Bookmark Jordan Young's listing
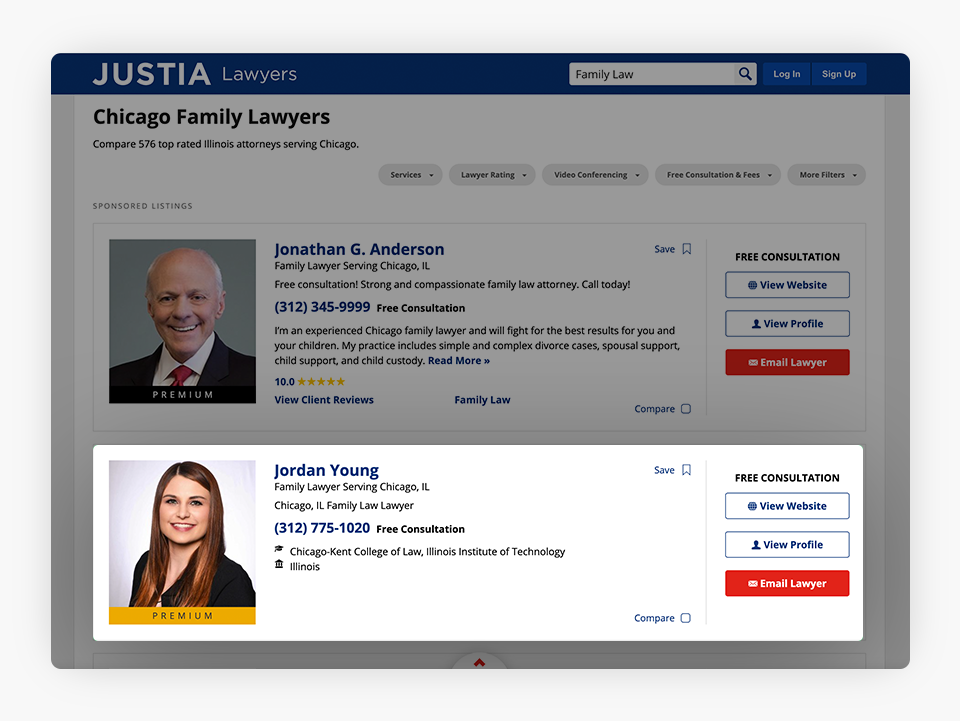960x721 pixels. 686,470
